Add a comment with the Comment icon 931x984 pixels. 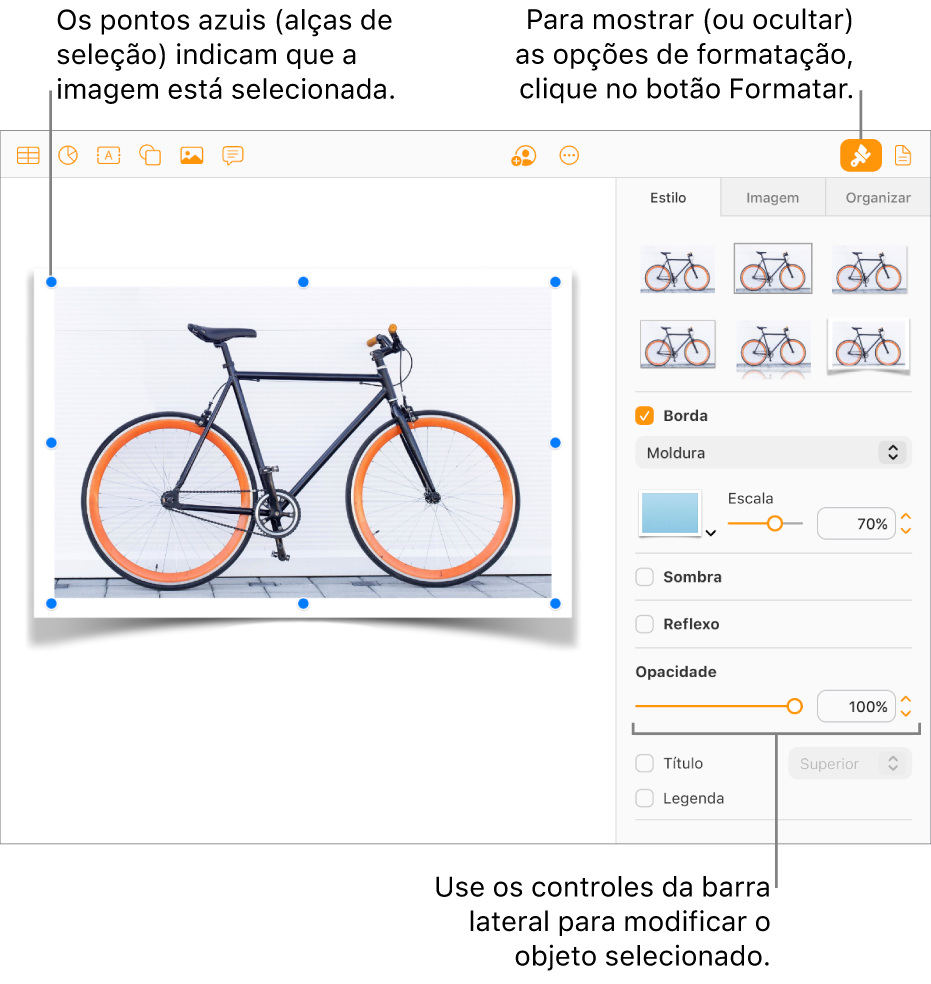[233, 155]
